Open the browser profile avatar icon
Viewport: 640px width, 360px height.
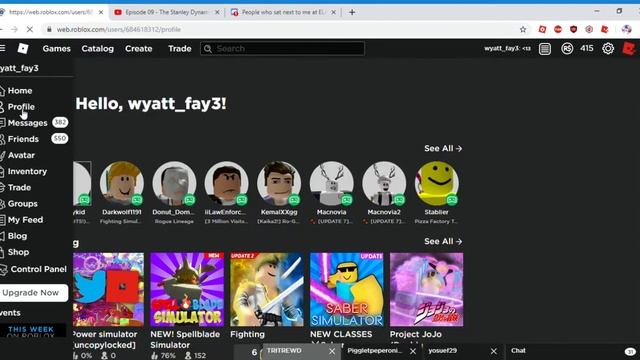pos(626,29)
